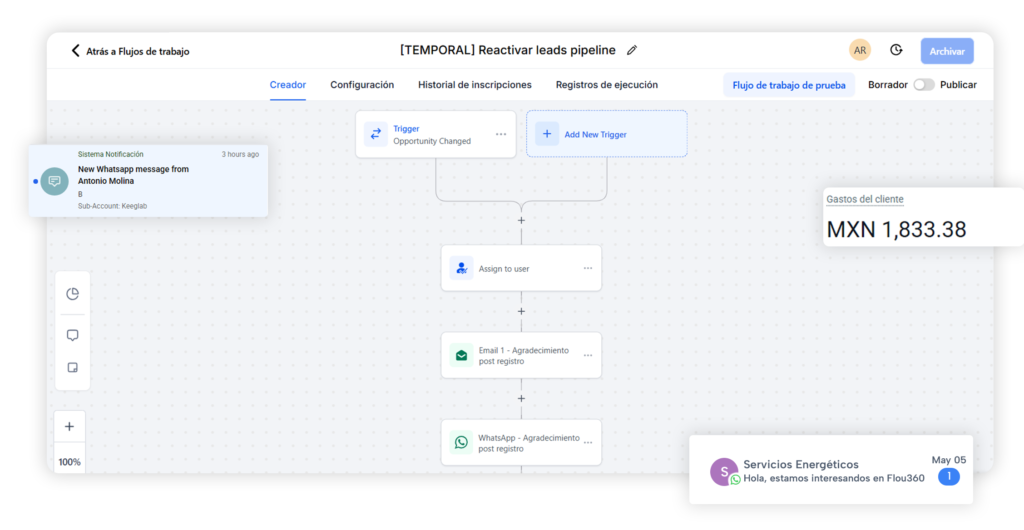Viewport: 1024px width, 530px height.
Task: Open version history clock icon
Action: tap(896, 50)
